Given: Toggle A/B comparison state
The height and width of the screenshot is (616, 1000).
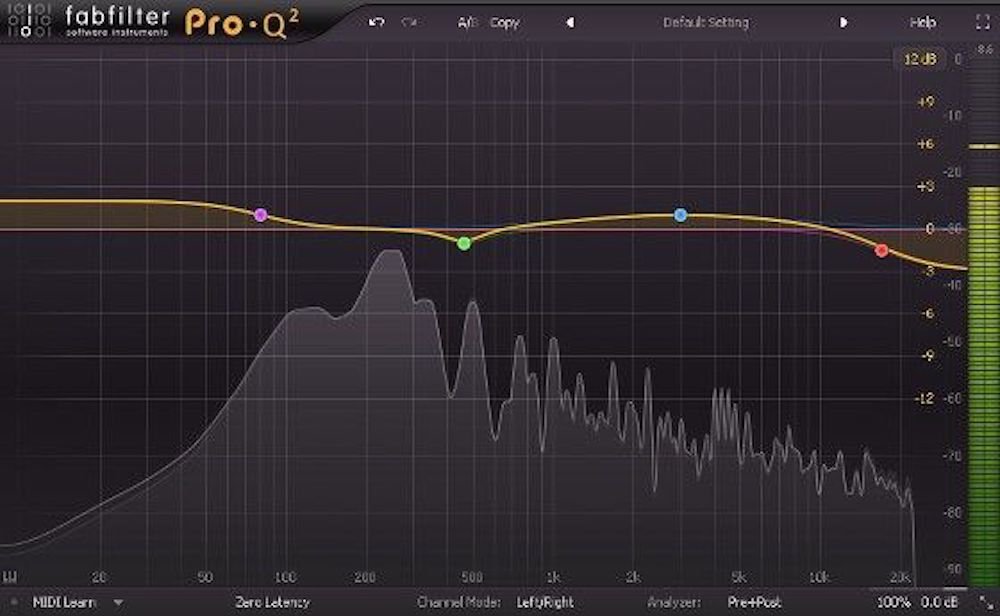Looking at the screenshot, I should click(468, 22).
